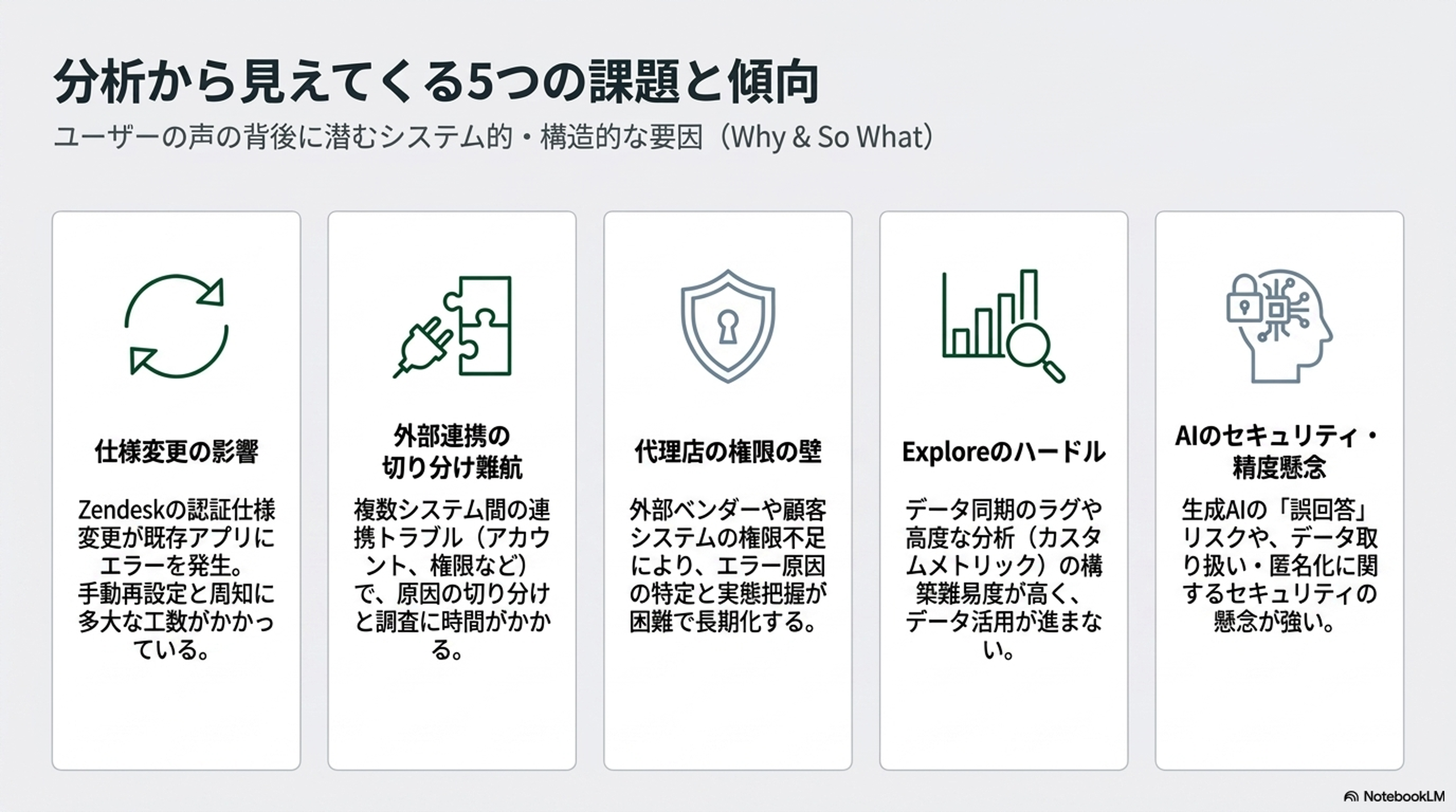
Task: Click empty area of the first card
Action: [x=176, y=716]
